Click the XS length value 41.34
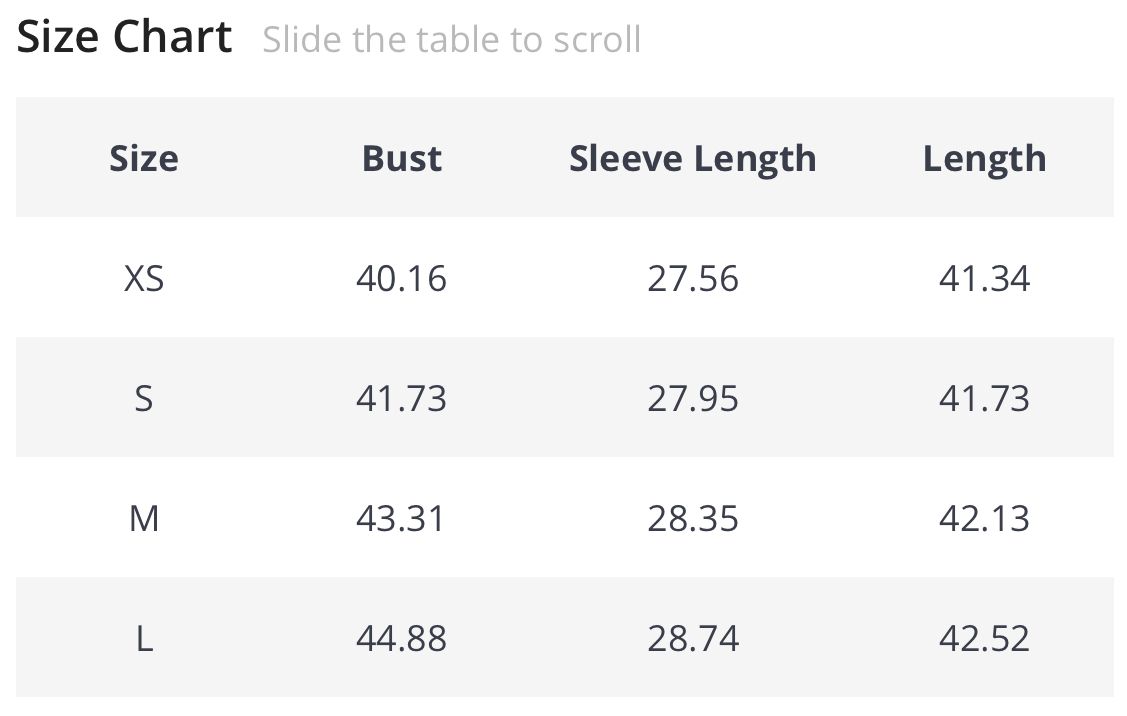1127x716 pixels. (x=984, y=278)
